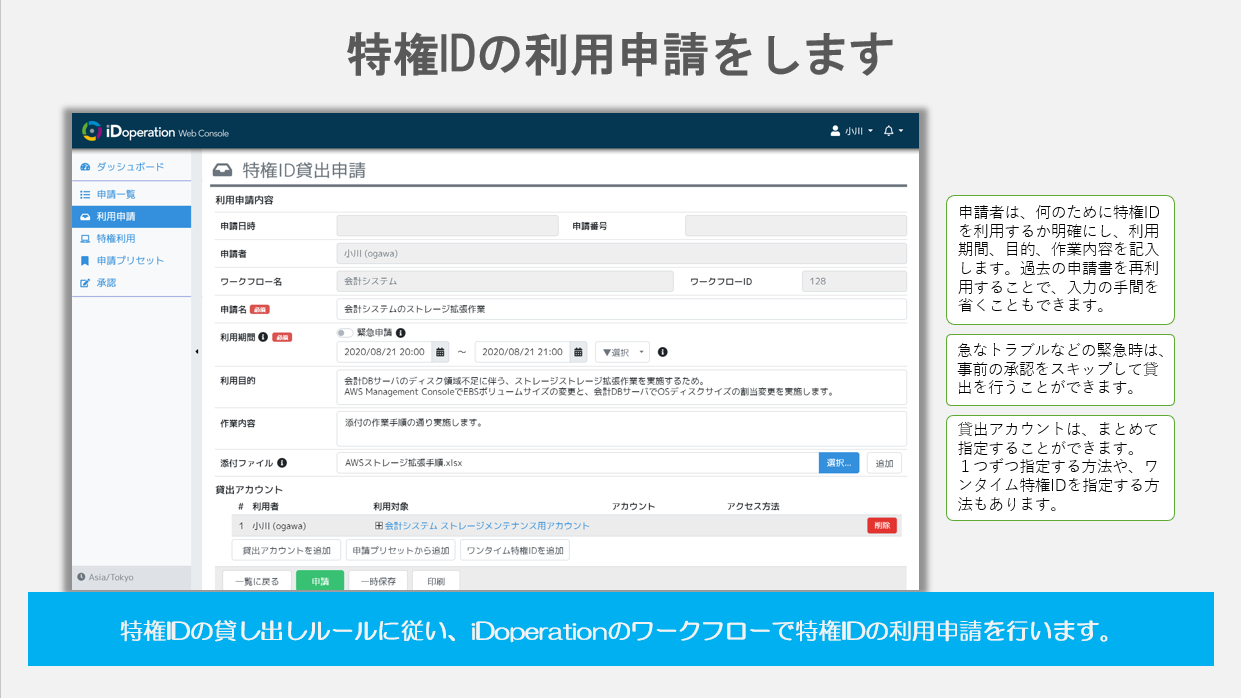Collapse the sidebar with the arrow handle
This screenshot has height=698, width=1241.
pyautogui.click(x=196, y=352)
